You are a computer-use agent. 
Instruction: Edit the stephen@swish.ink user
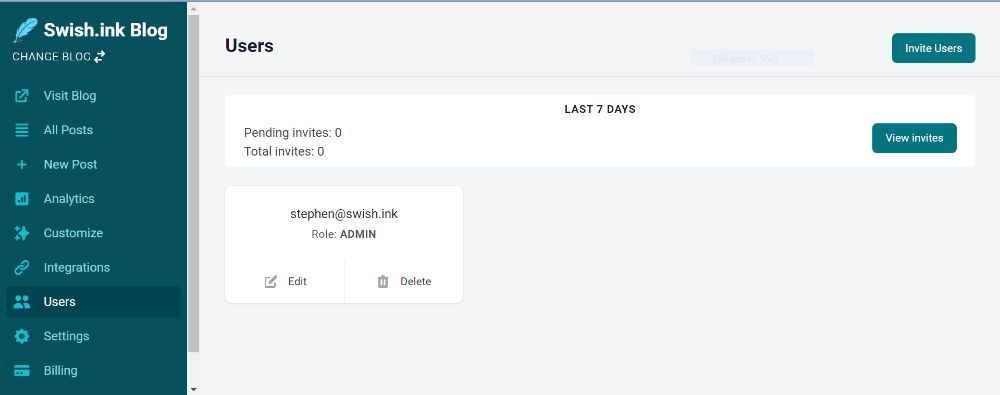click(x=285, y=281)
